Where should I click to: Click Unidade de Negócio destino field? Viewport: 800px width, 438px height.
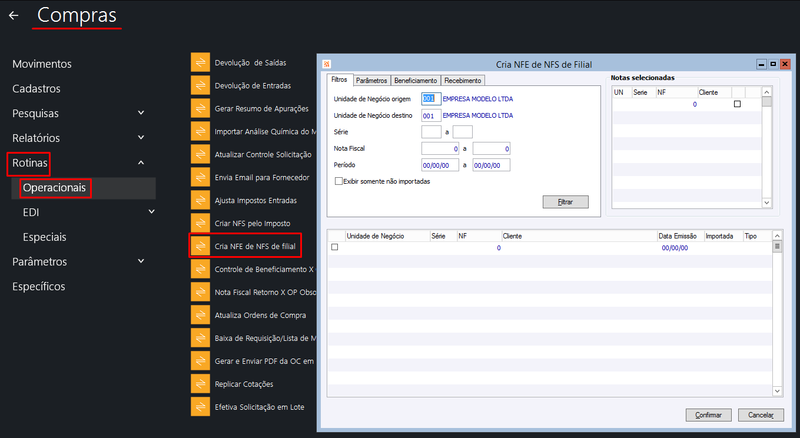point(431,115)
